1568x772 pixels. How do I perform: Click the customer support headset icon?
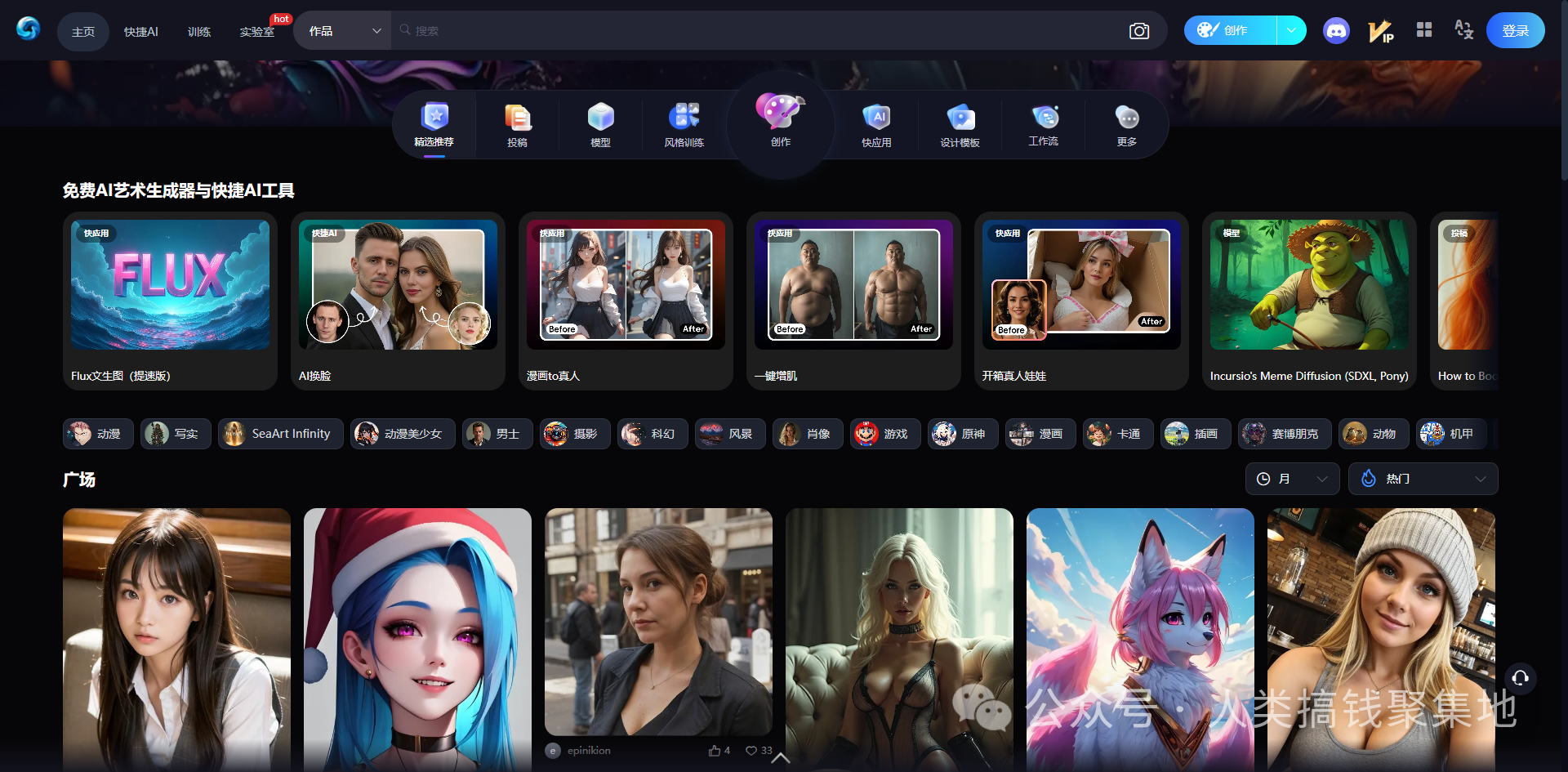point(1520,678)
